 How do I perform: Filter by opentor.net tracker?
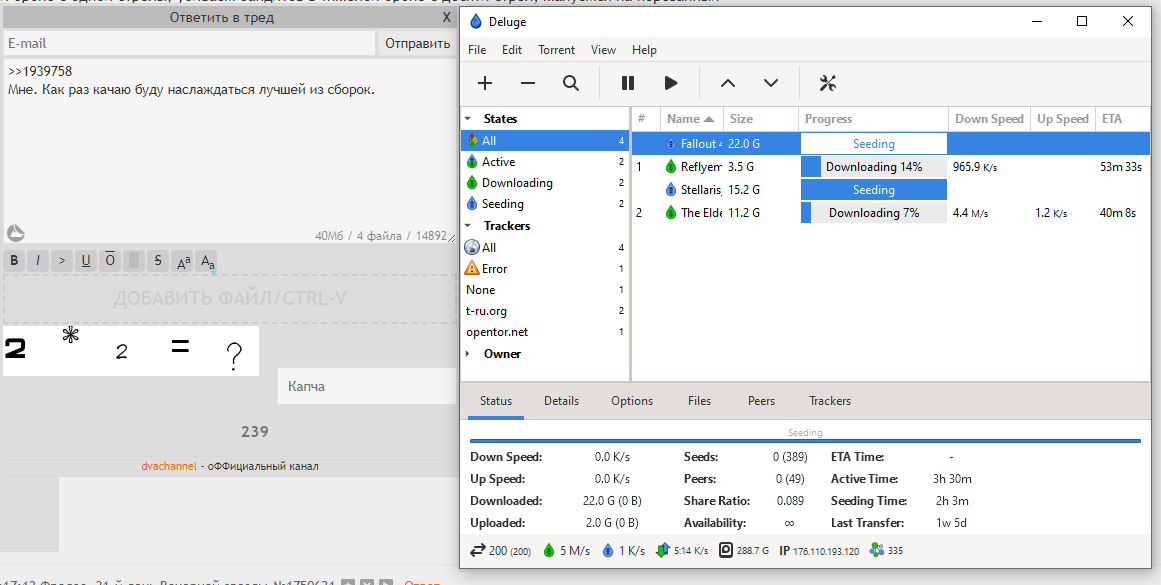tap(545, 332)
